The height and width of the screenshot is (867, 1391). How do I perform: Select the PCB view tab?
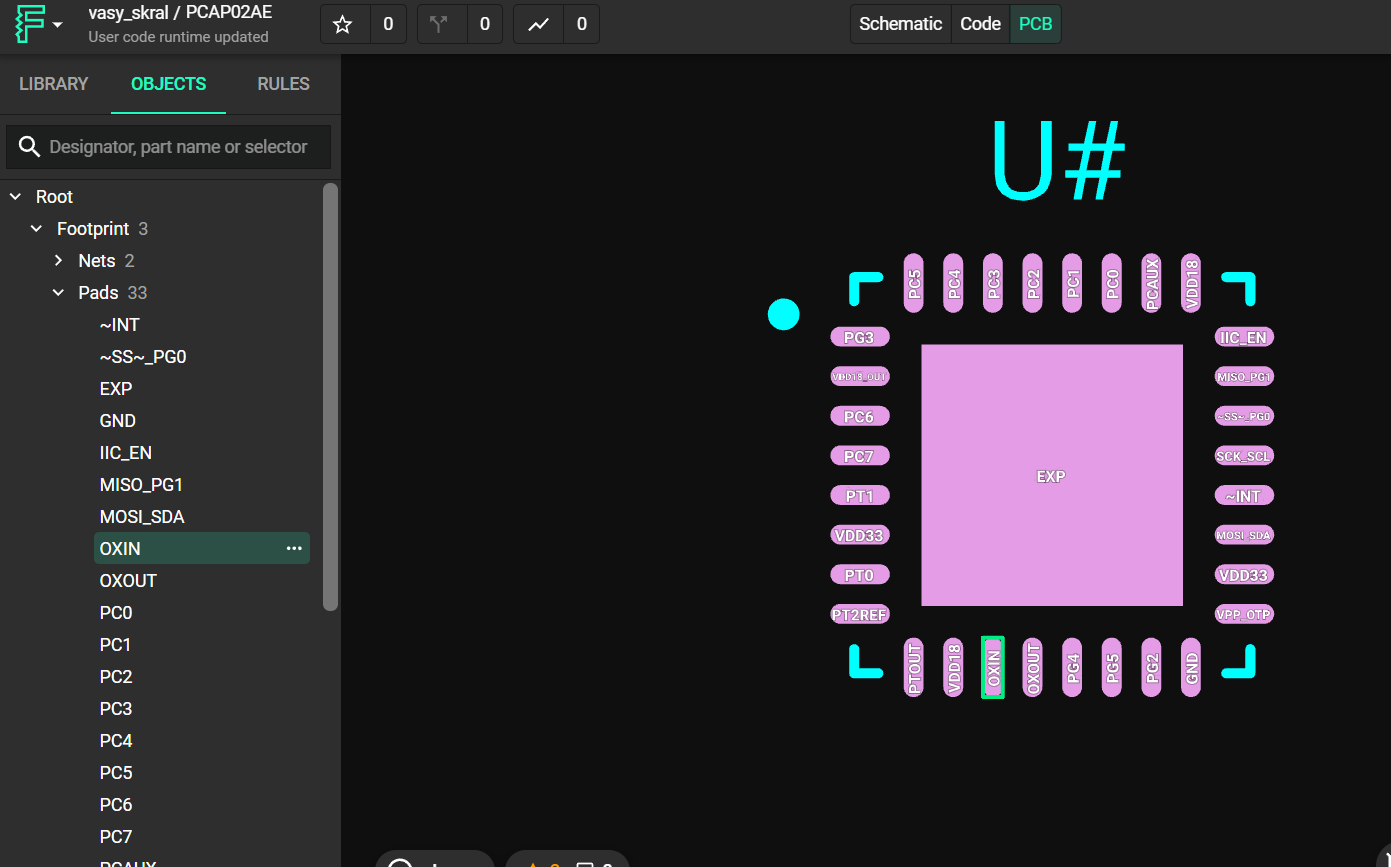1035,24
